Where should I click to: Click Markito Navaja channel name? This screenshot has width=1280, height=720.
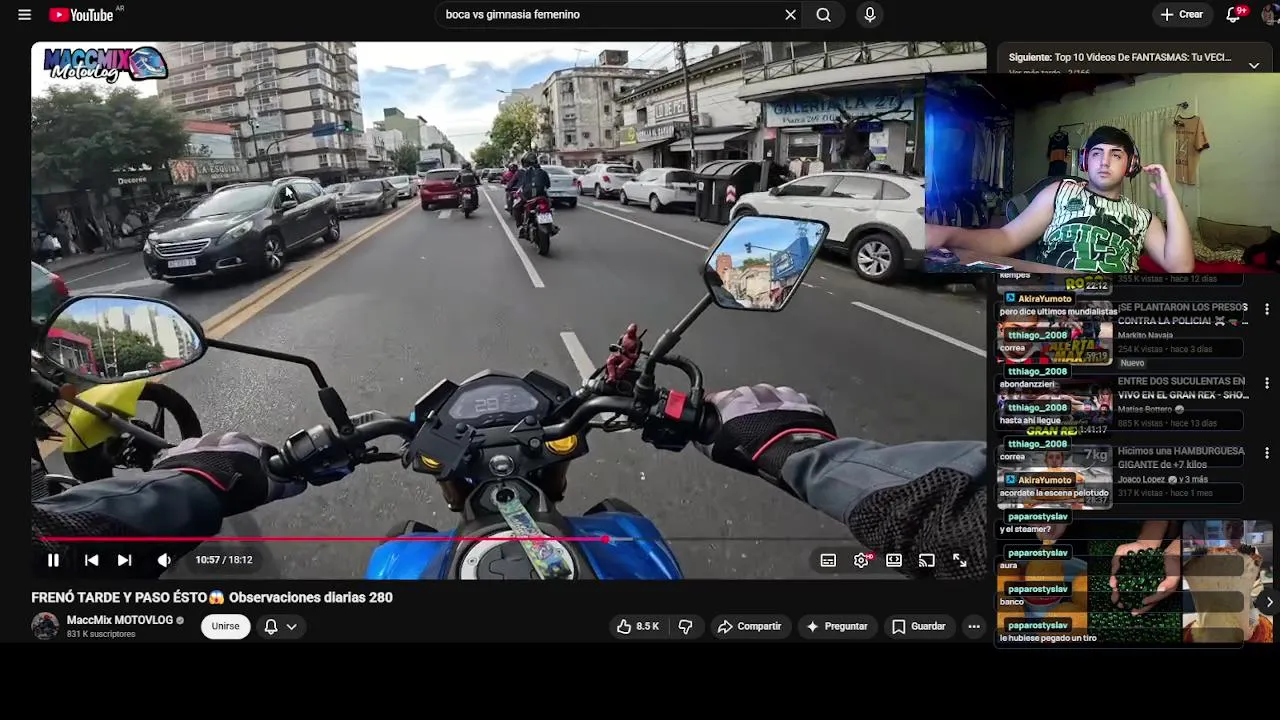tap(1145, 336)
